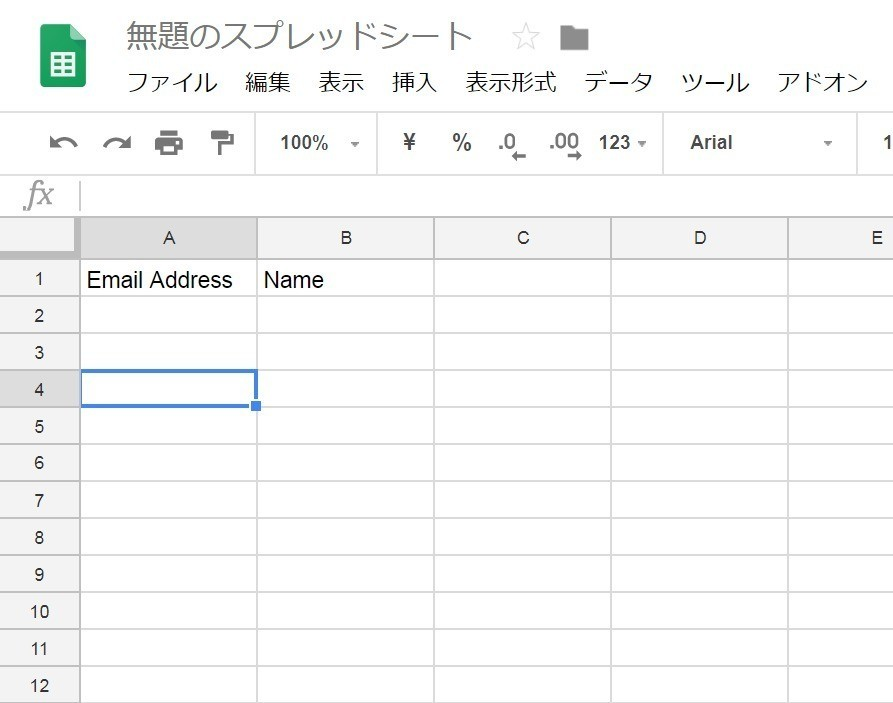The width and height of the screenshot is (893, 703).
Task: Click the redo arrow icon
Action: point(117,143)
